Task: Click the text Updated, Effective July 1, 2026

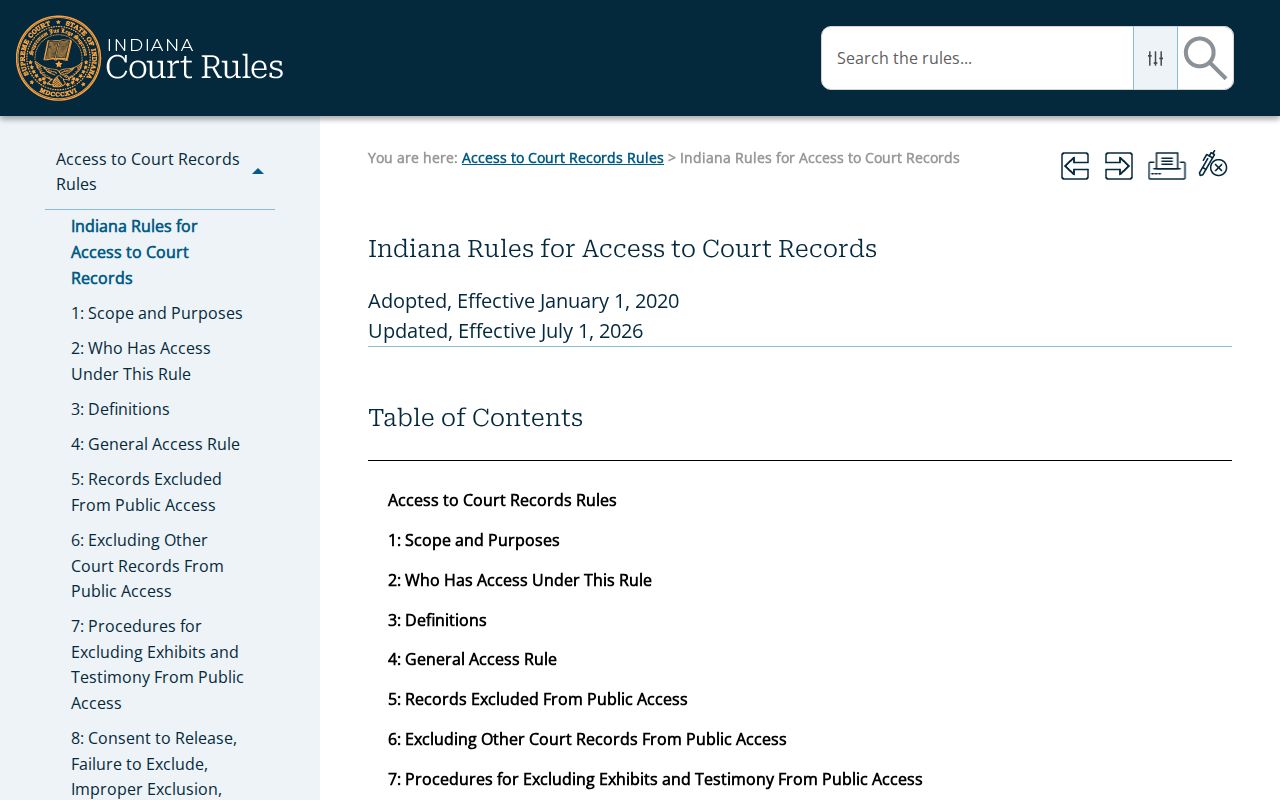Action: 505,331
